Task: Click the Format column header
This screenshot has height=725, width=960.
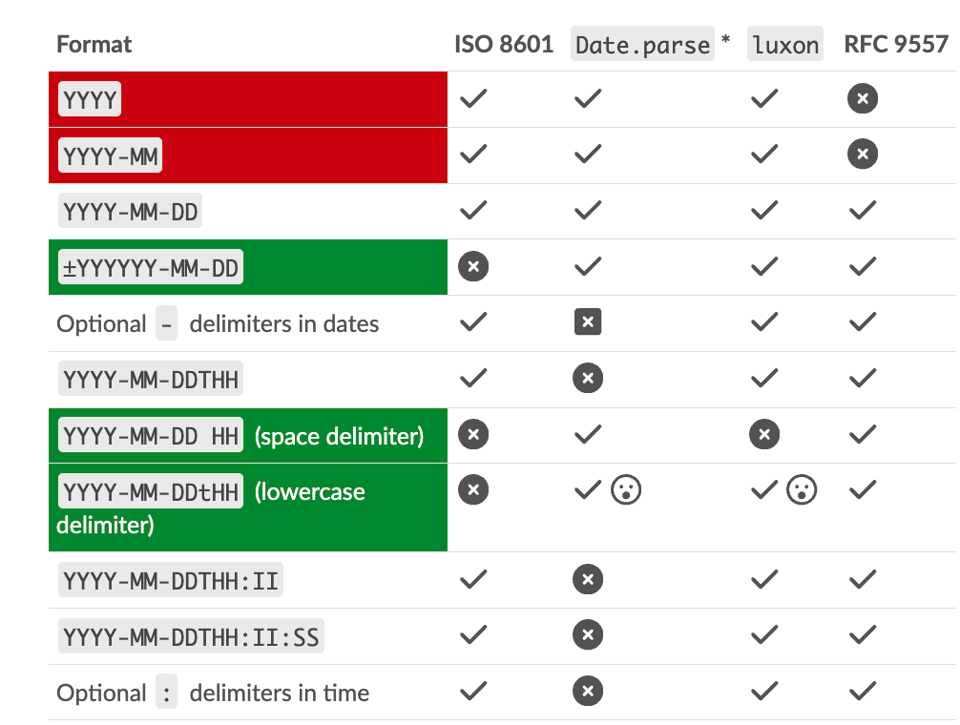Action: click(94, 44)
